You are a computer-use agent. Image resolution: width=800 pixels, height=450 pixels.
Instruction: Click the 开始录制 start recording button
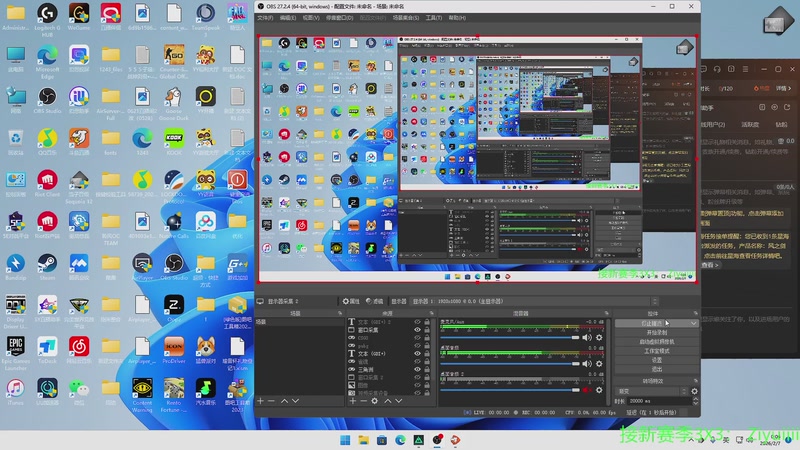tap(657, 333)
